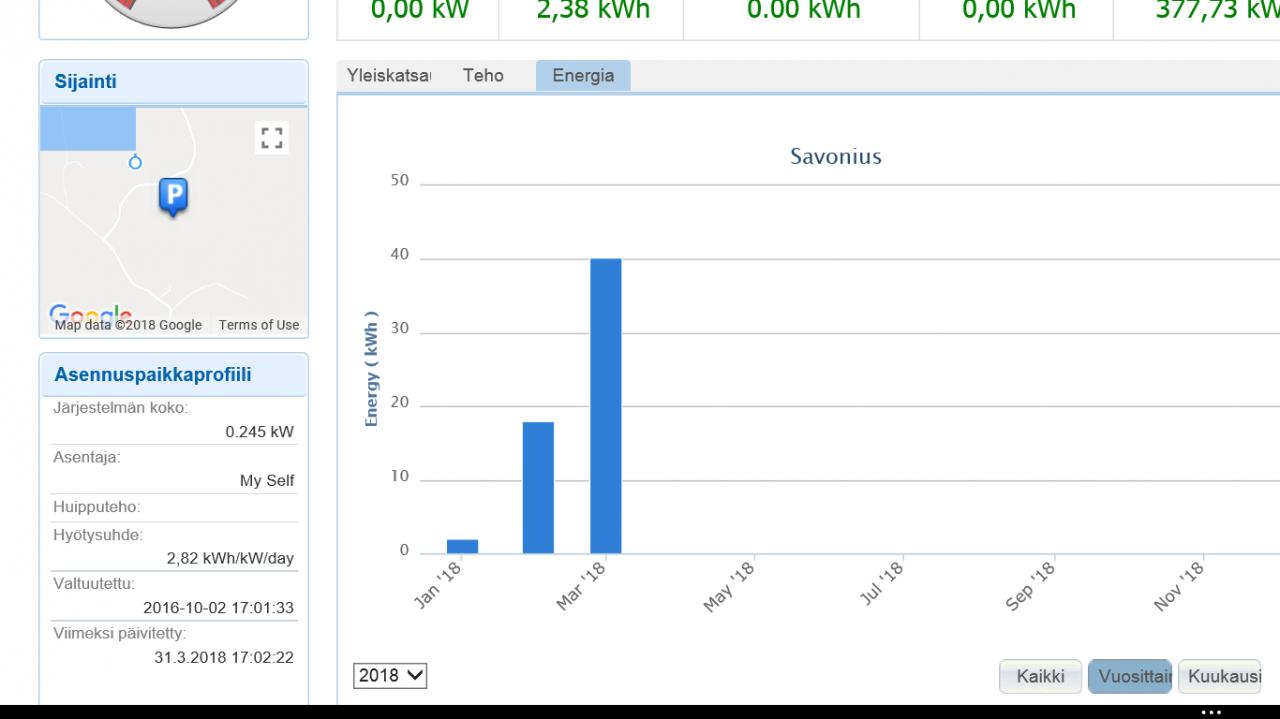This screenshot has height=719, width=1280.
Task: Choose the Kuukausi view button
Action: [x=1220, y=677]
